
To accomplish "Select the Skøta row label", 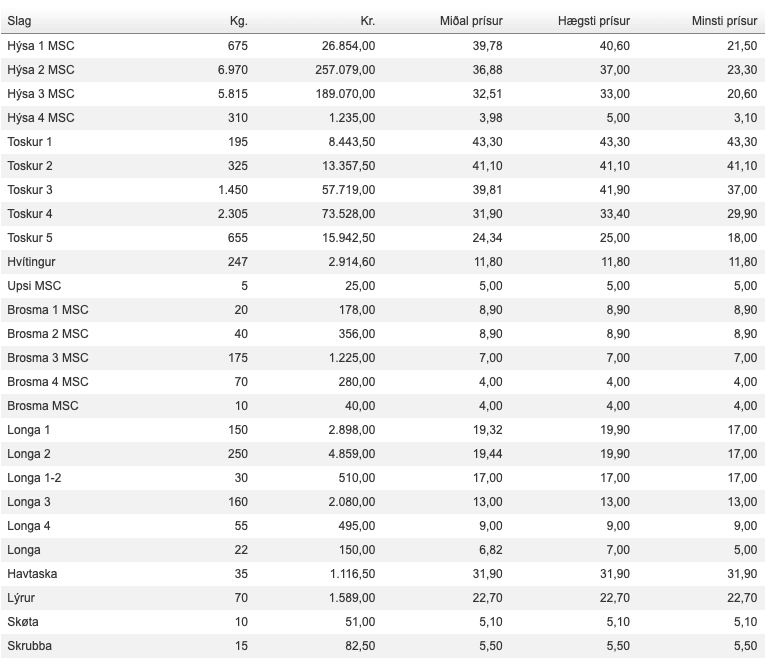I will (x=23, y=622).
